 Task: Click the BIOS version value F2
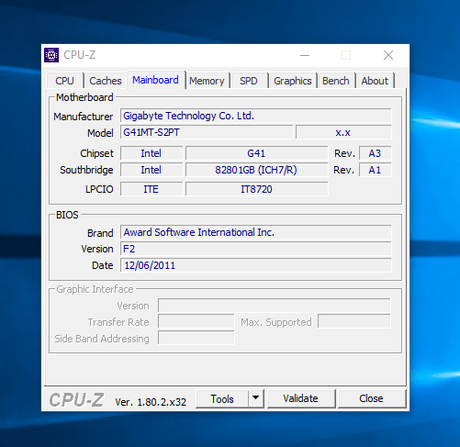click(255, 249)
